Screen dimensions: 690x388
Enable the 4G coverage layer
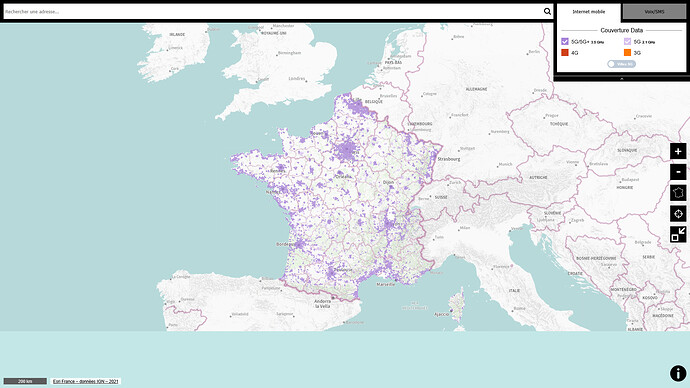click(565, 53)
